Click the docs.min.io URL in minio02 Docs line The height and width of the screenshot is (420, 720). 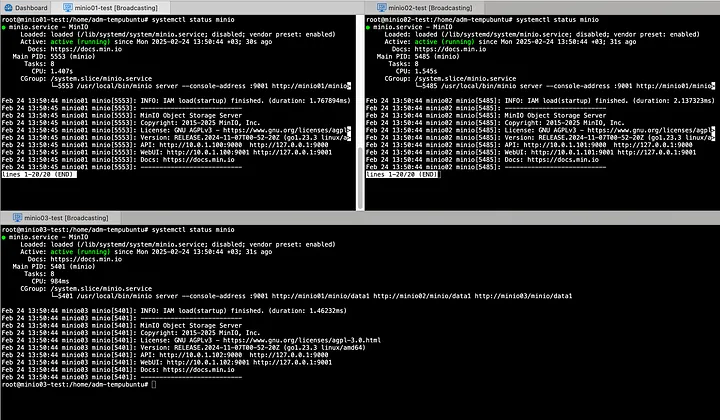[x=450, y=49]
